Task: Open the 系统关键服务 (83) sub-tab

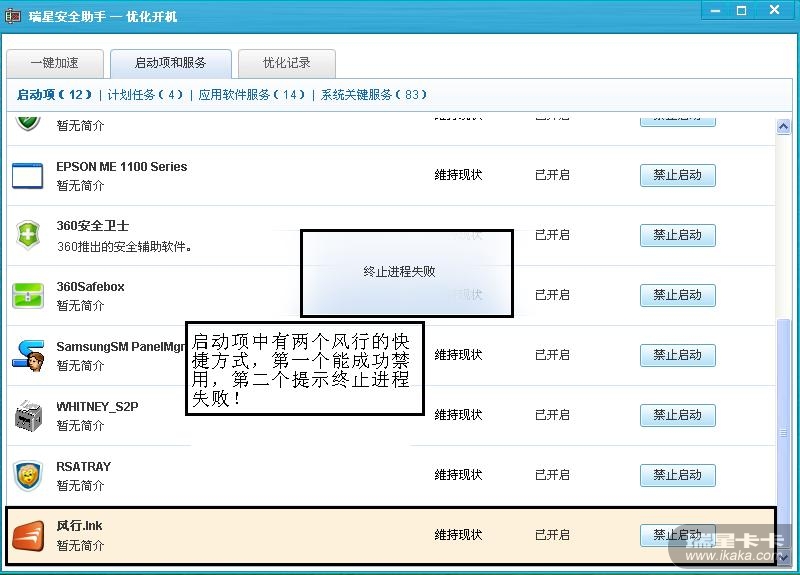Action: pyautogui.click(x=373, y=94)
